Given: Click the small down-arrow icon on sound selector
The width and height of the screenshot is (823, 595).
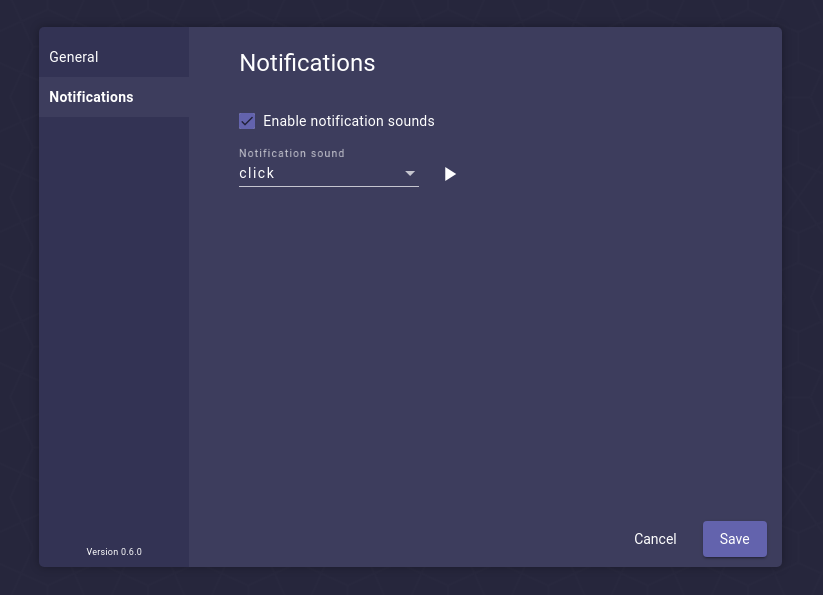Looking at the screenshot, I should [x=410, y=173].
